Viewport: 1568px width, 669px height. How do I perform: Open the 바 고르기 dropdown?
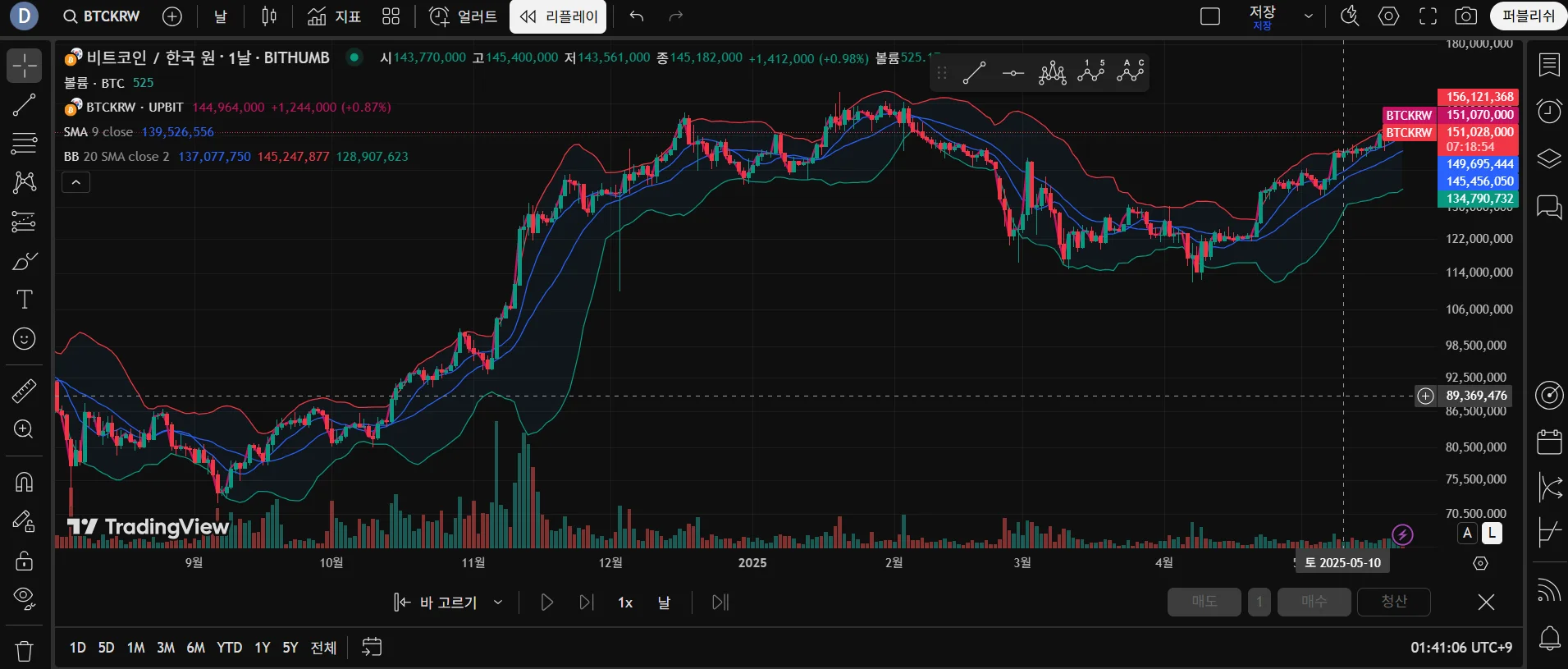coord(448,603)
